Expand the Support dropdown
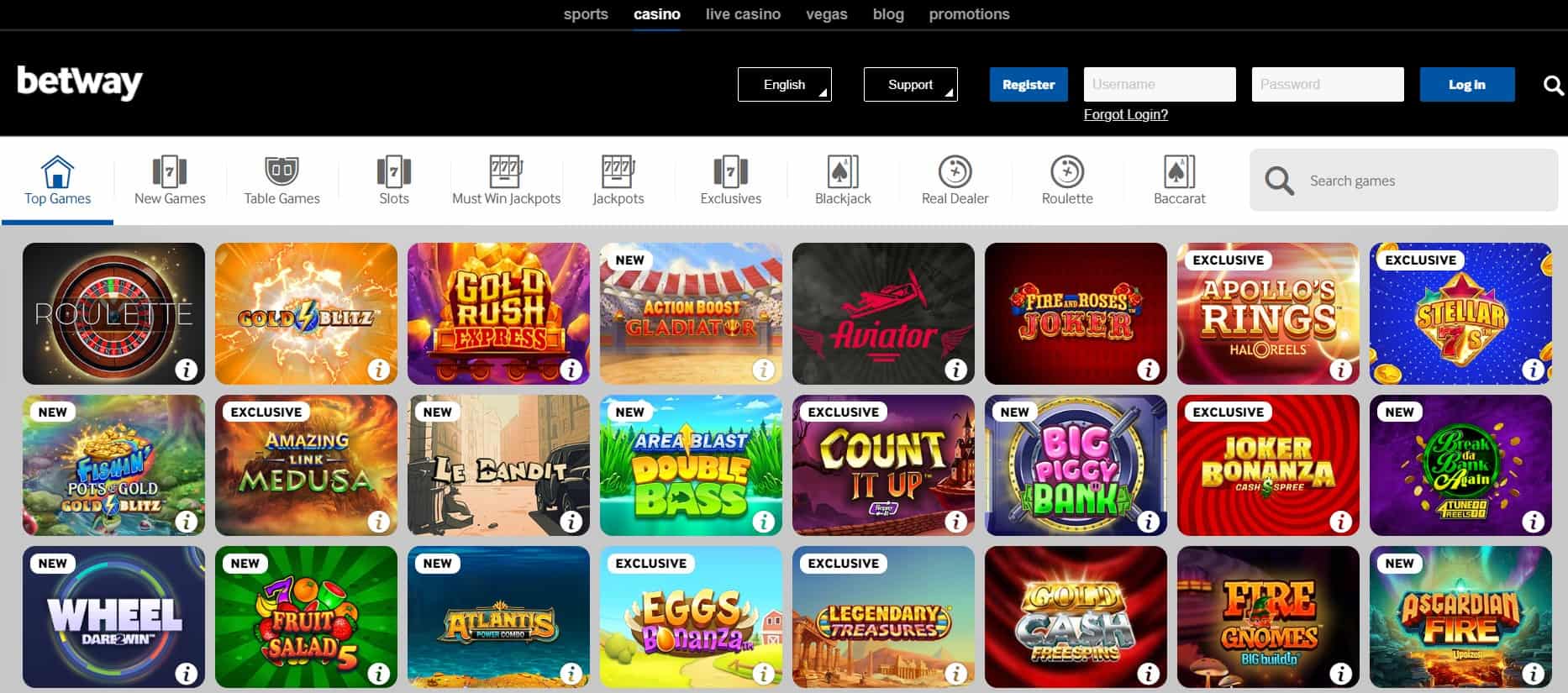 tap(911, 84)
